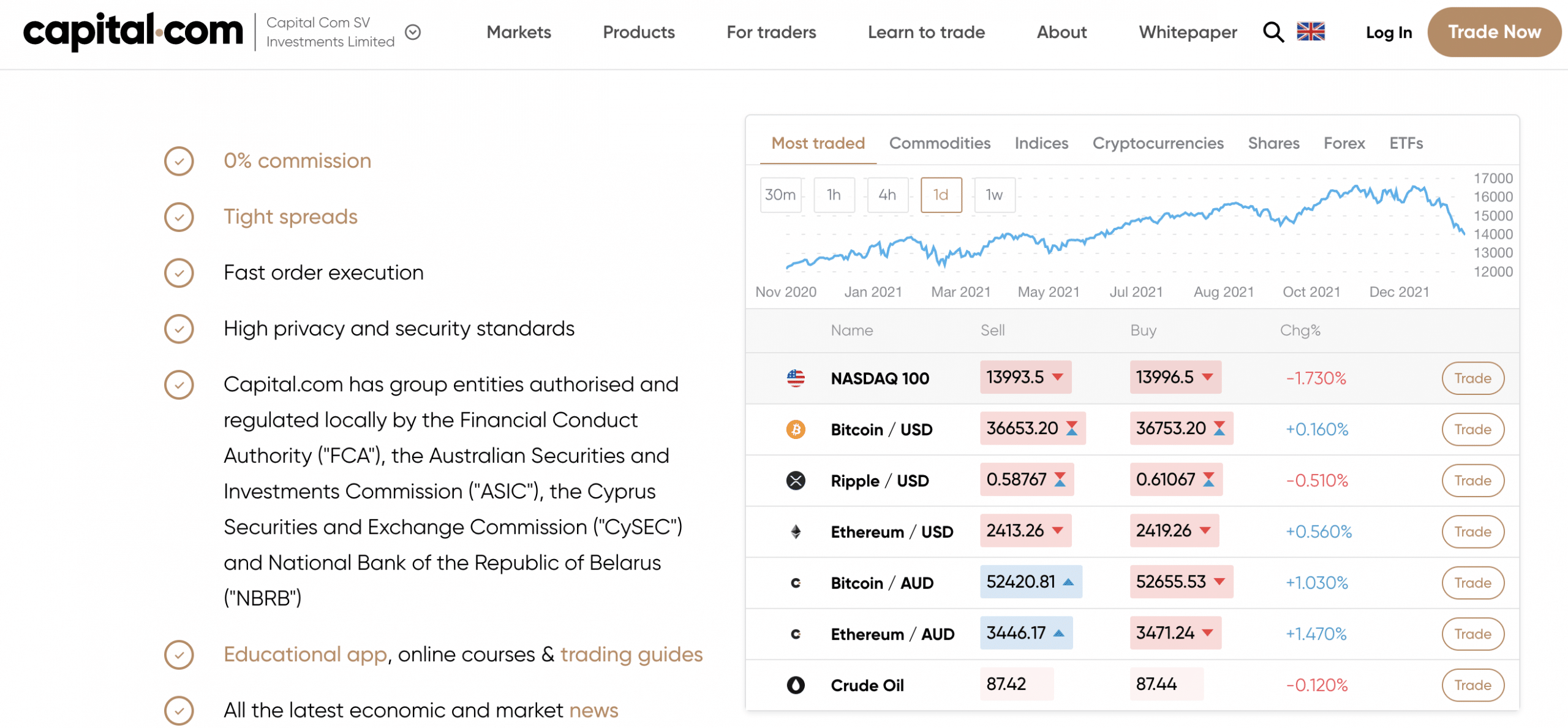Click the Trade Now button

pos(1494,32)
